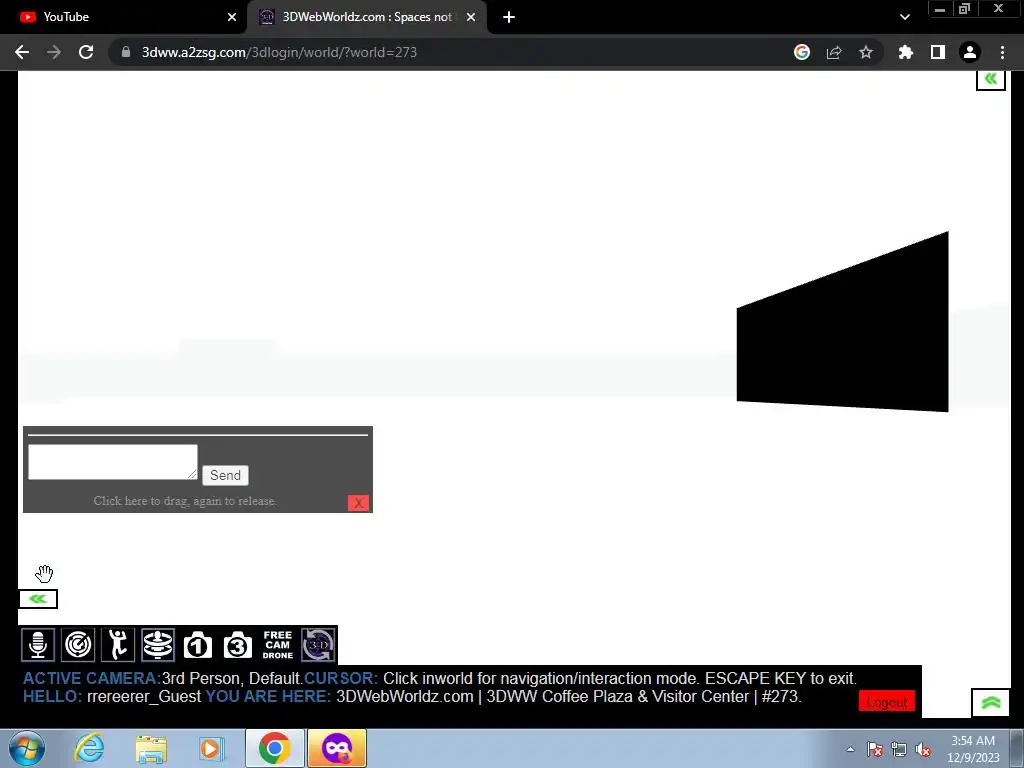Open the Chrome profile menu
Viewport: 1024px width, 768px height.
click(970, 52)
